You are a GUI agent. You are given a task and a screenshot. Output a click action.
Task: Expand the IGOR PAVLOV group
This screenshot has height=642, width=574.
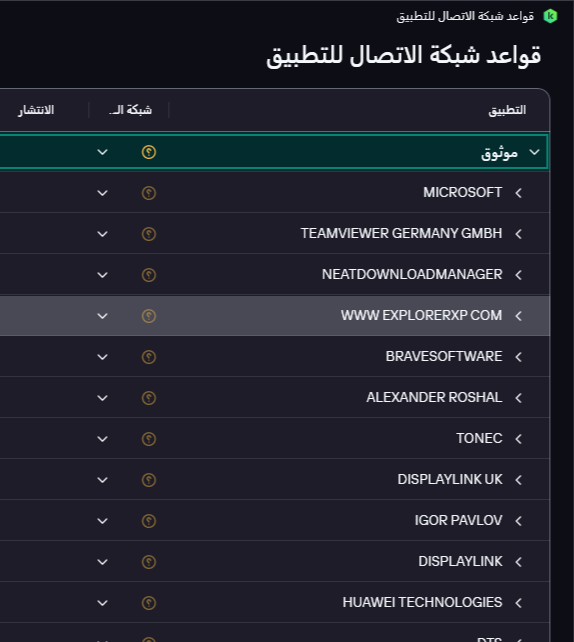519,520
